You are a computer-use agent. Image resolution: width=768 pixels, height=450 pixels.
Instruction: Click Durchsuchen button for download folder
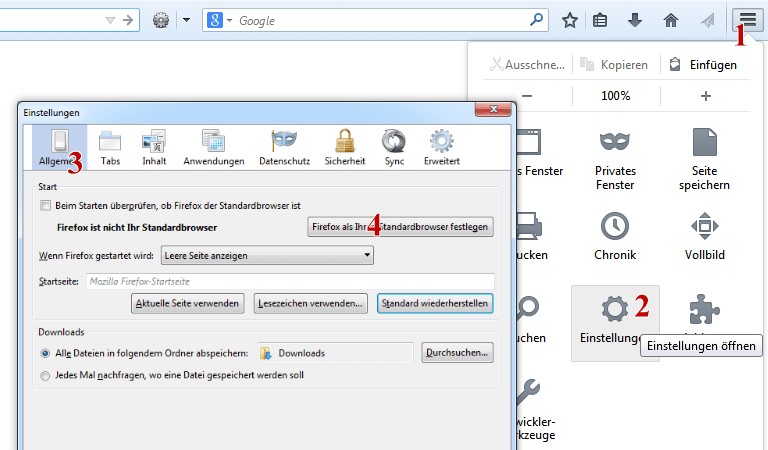[457, 353]
